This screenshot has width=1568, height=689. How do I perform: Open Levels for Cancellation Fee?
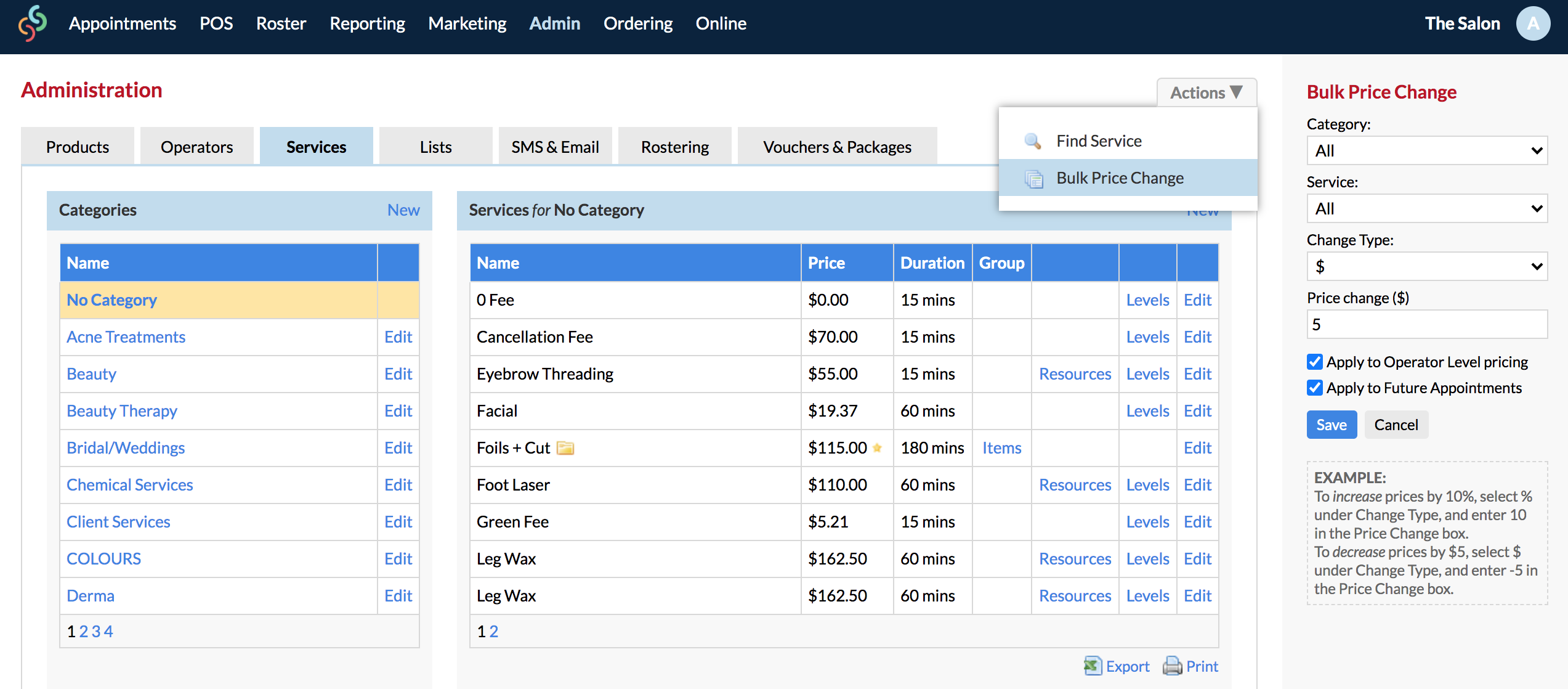(x=1147, y=337)
